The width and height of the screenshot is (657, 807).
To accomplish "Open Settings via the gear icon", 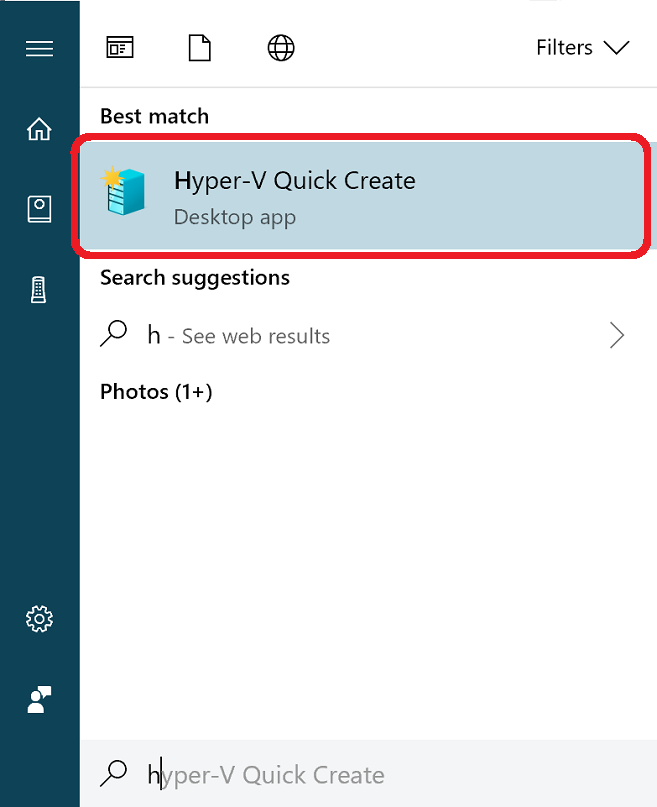I will pos(39,618).
